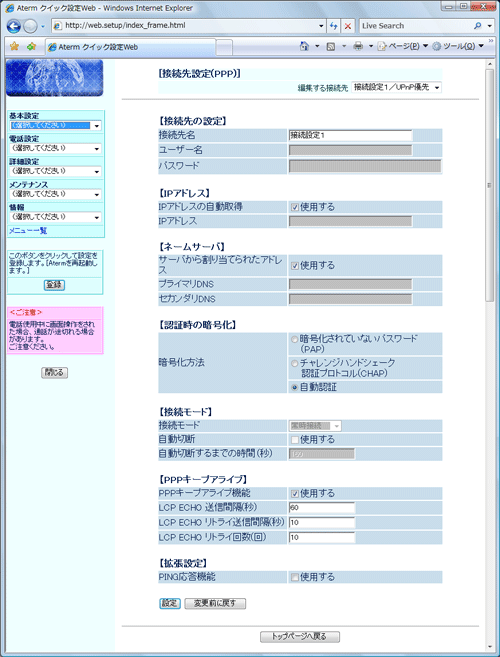This screenshot has width=500, height=657.
Task: Go back with the IE back arrow
Action: (x=13, y=26)
